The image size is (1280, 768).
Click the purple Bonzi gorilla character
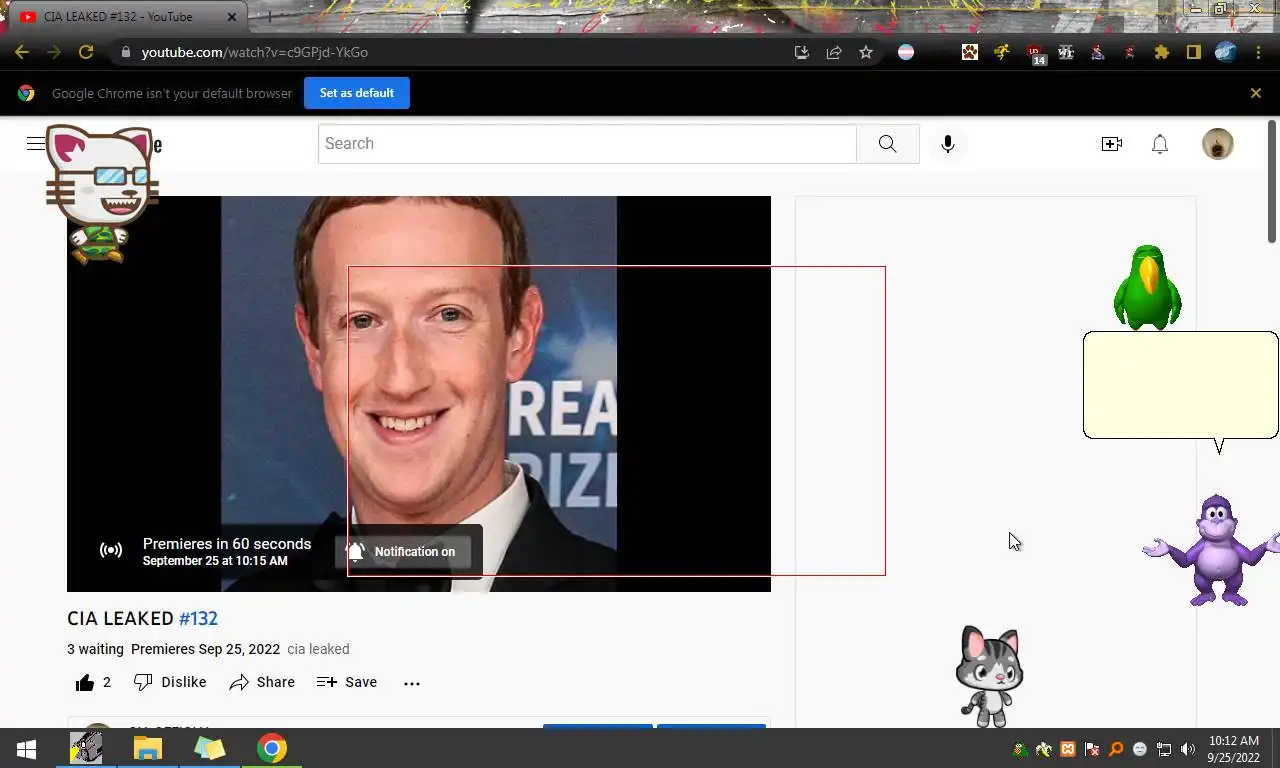click(x=1211, y=550)
